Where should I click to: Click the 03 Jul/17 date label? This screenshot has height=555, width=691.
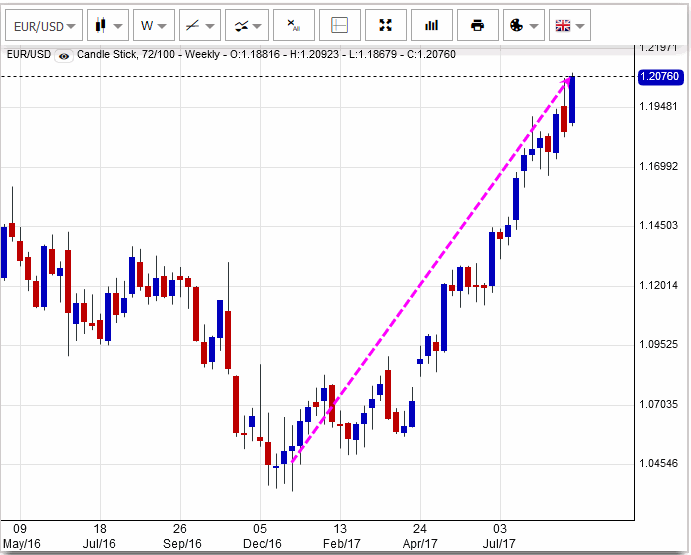(x=500, y=536)
